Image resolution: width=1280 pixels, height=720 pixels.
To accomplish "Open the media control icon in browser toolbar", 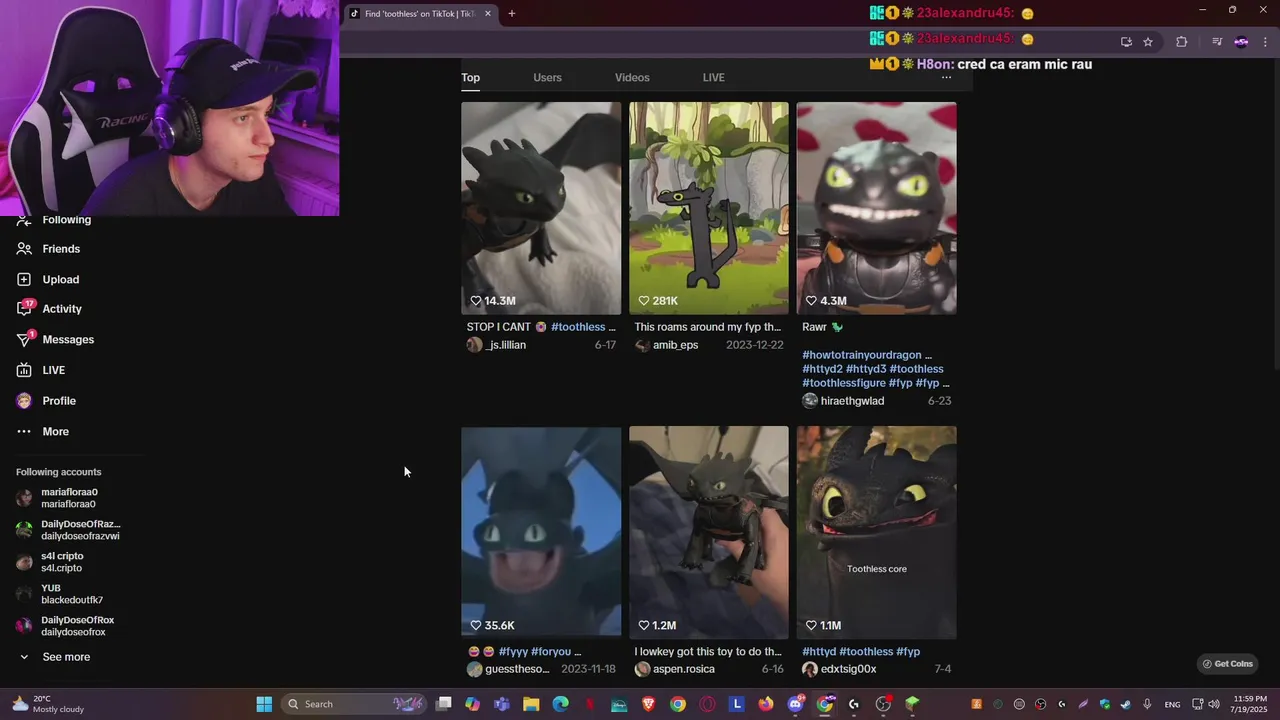I will tap(1217, 42).
